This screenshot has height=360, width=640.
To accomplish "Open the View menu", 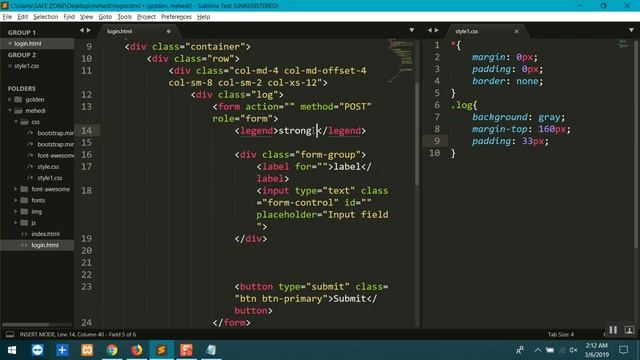I will point(87,17).
